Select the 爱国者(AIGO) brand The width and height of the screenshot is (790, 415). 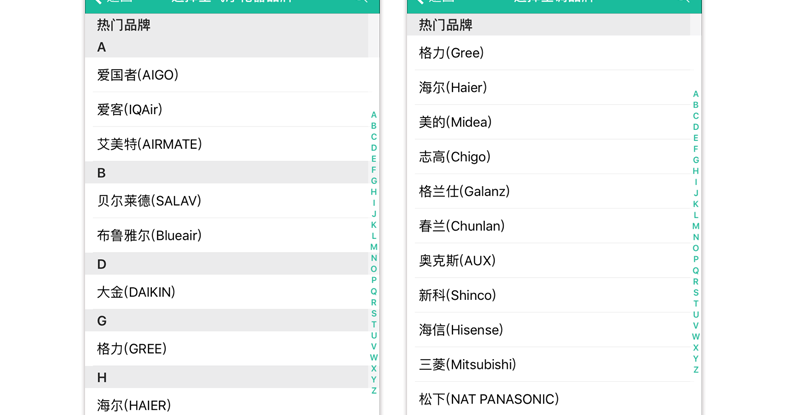pyautogui.click(x=138, y=75)
